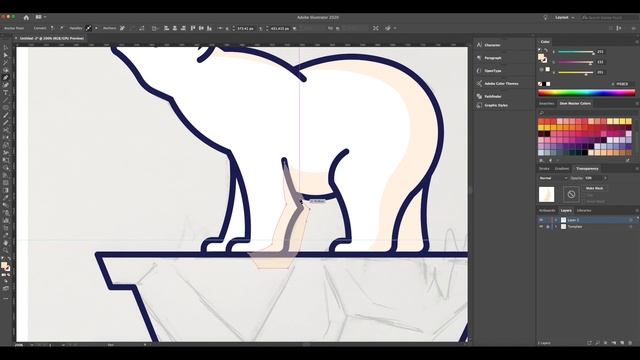Click the Fill and Stroke swatch in toolbar
Image resolution: width=640 pixels, height=360 pixels.
pos(6,267)
